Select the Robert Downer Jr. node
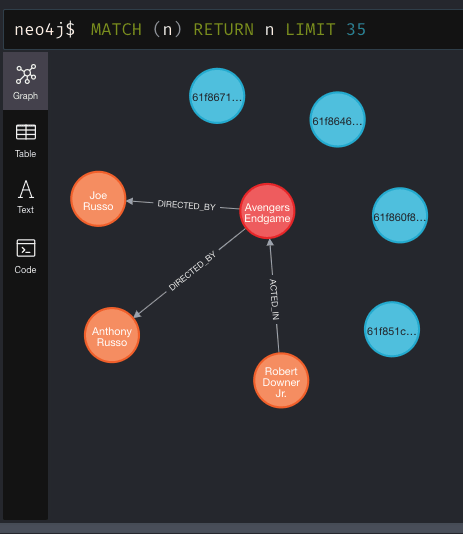 pyautogui.click(x=281, y=380)
